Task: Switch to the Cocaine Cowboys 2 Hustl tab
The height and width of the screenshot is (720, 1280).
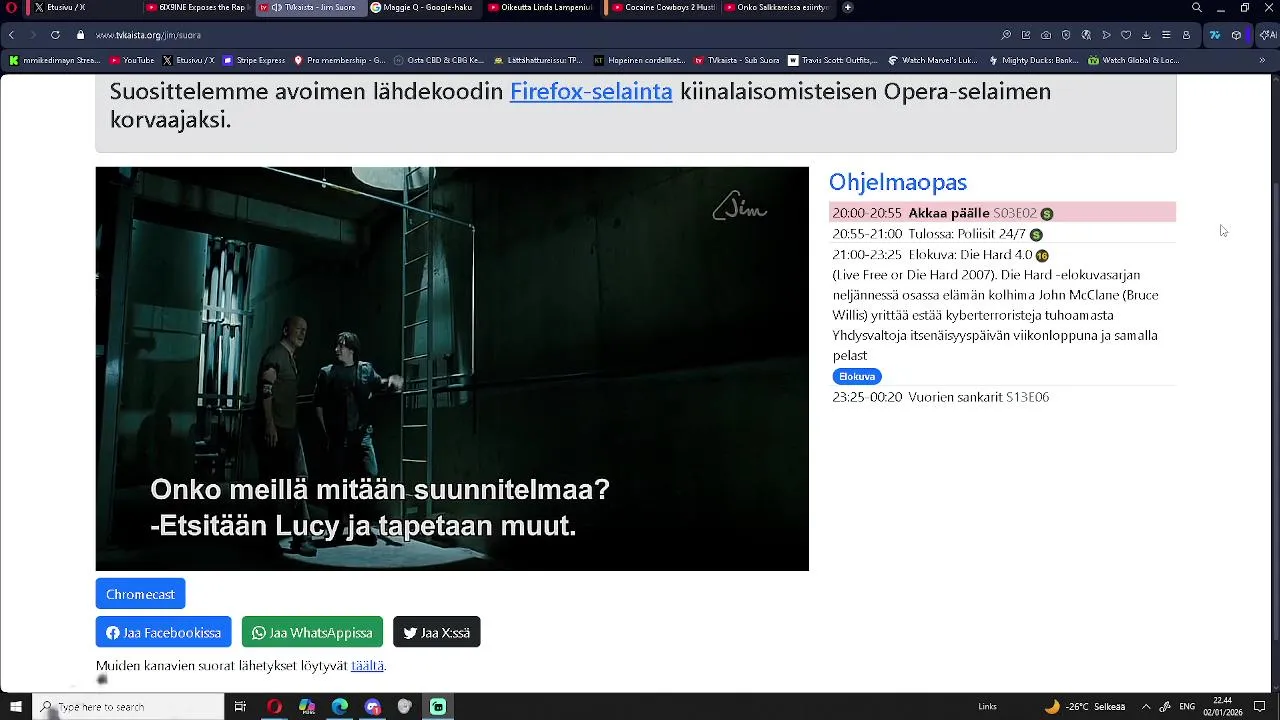Action: pos(663,7)
